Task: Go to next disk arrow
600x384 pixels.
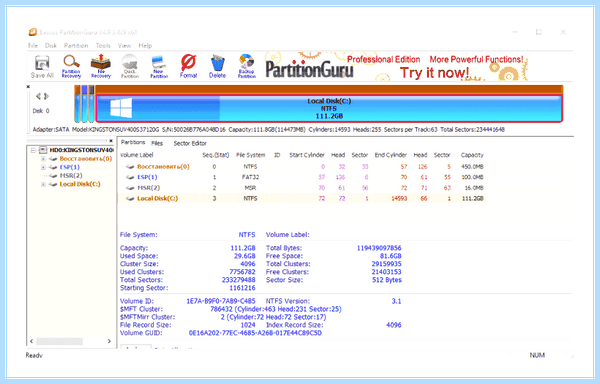Action: coord(46,96)
